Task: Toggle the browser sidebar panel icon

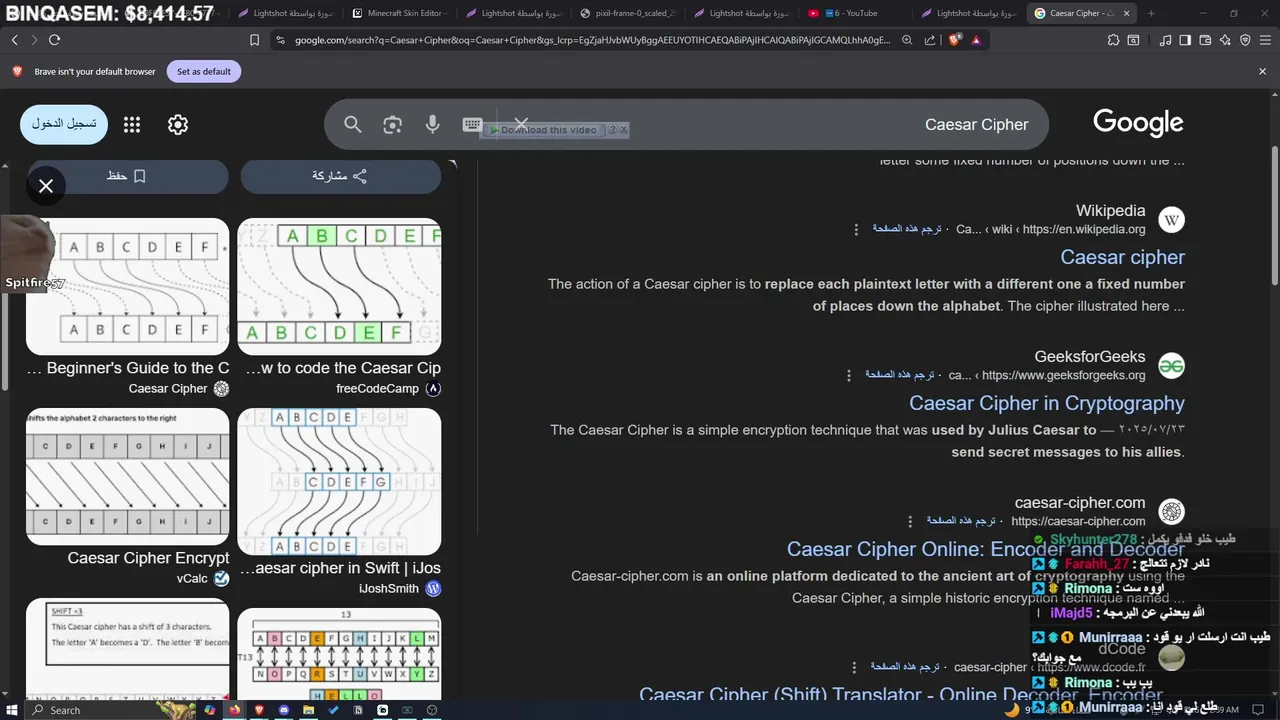Action: pyautogui.click(x=1185, y=40)
